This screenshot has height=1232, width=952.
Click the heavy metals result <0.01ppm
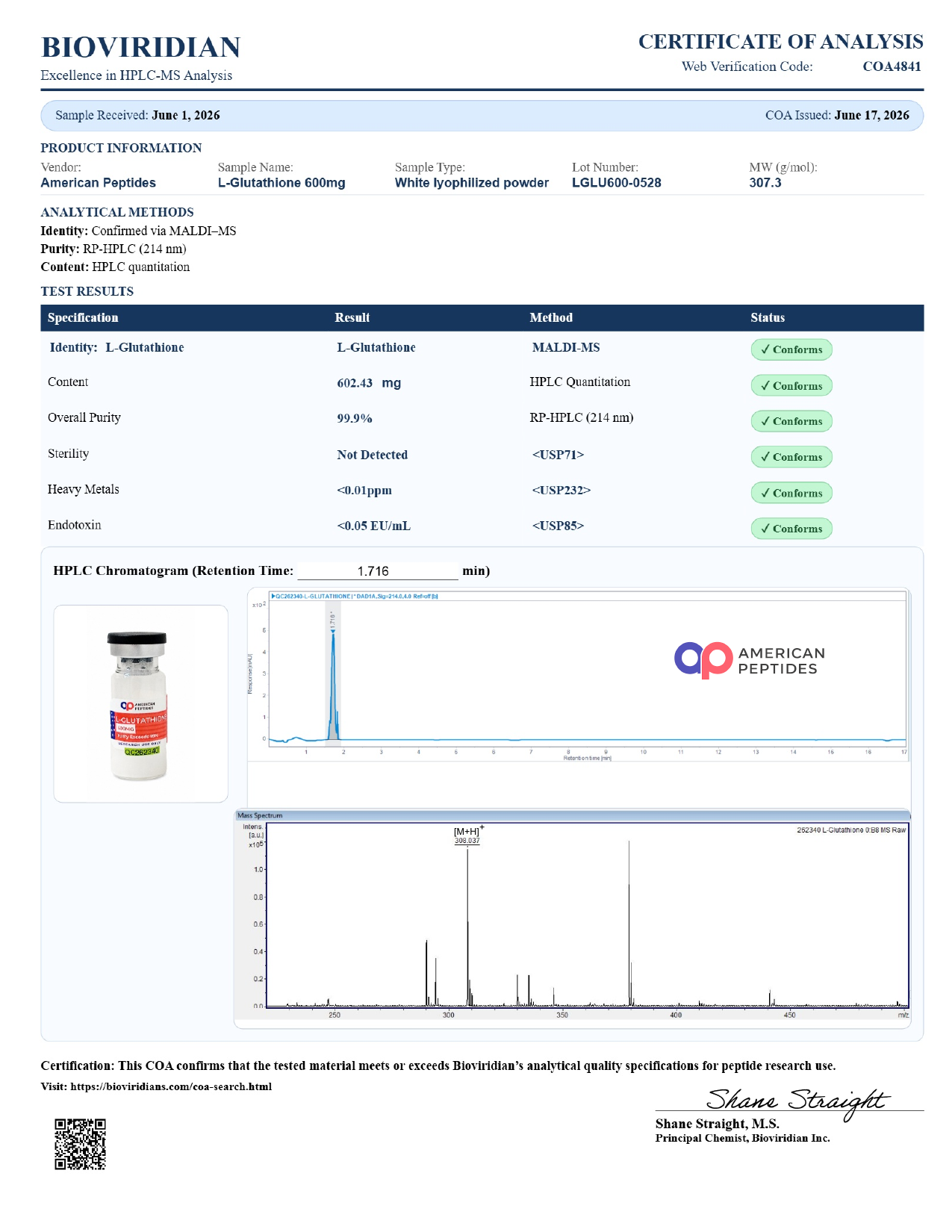tap(364, 491)
